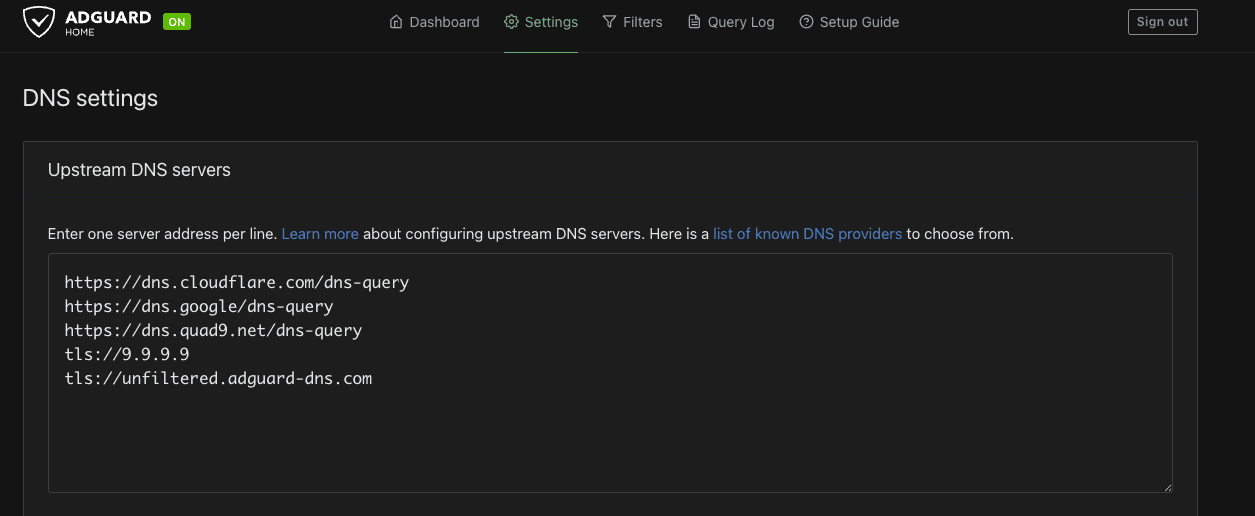Open the Settings menu

[x=541, y=22]
